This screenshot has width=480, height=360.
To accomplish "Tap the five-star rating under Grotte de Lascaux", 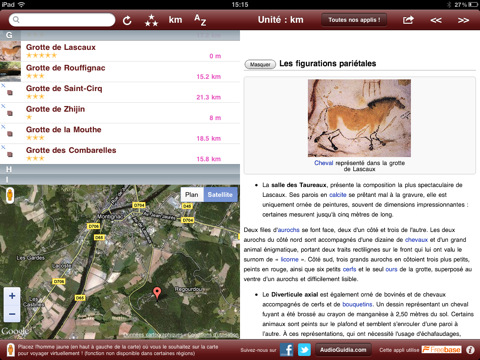I will (42, 55).
